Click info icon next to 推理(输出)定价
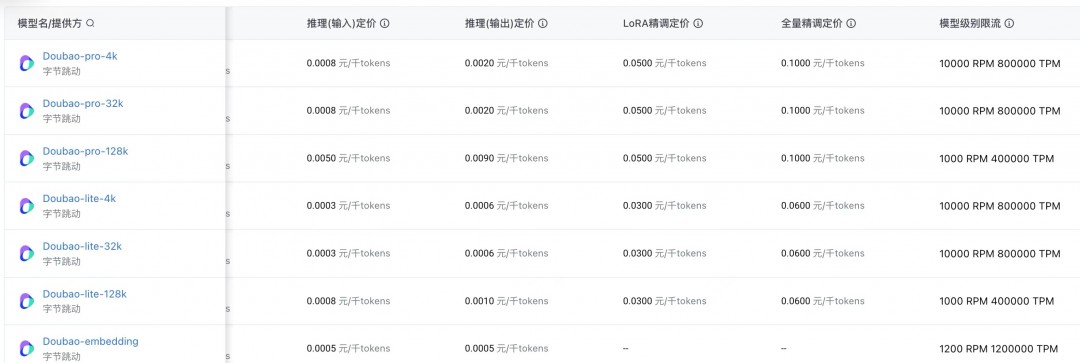 pyautogui.click(x=543, y=23)
